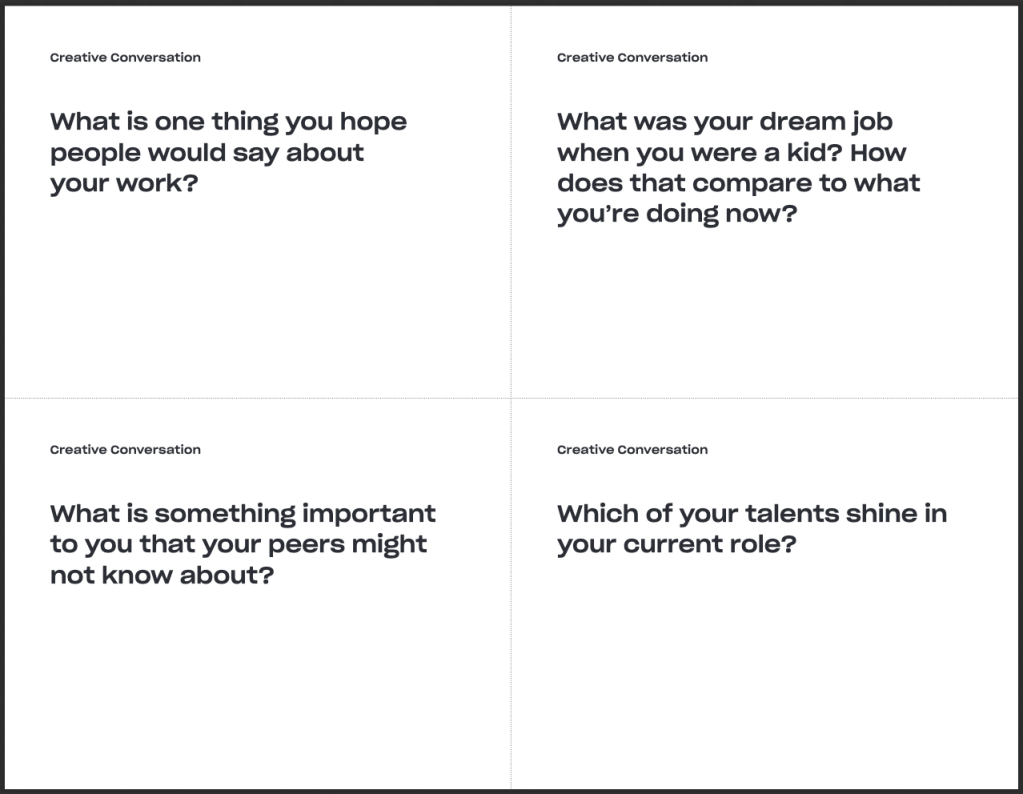Viewport: 1023px width, 794px height.
Task: Click the line 'What is something important'
Action: pos(243,514)
